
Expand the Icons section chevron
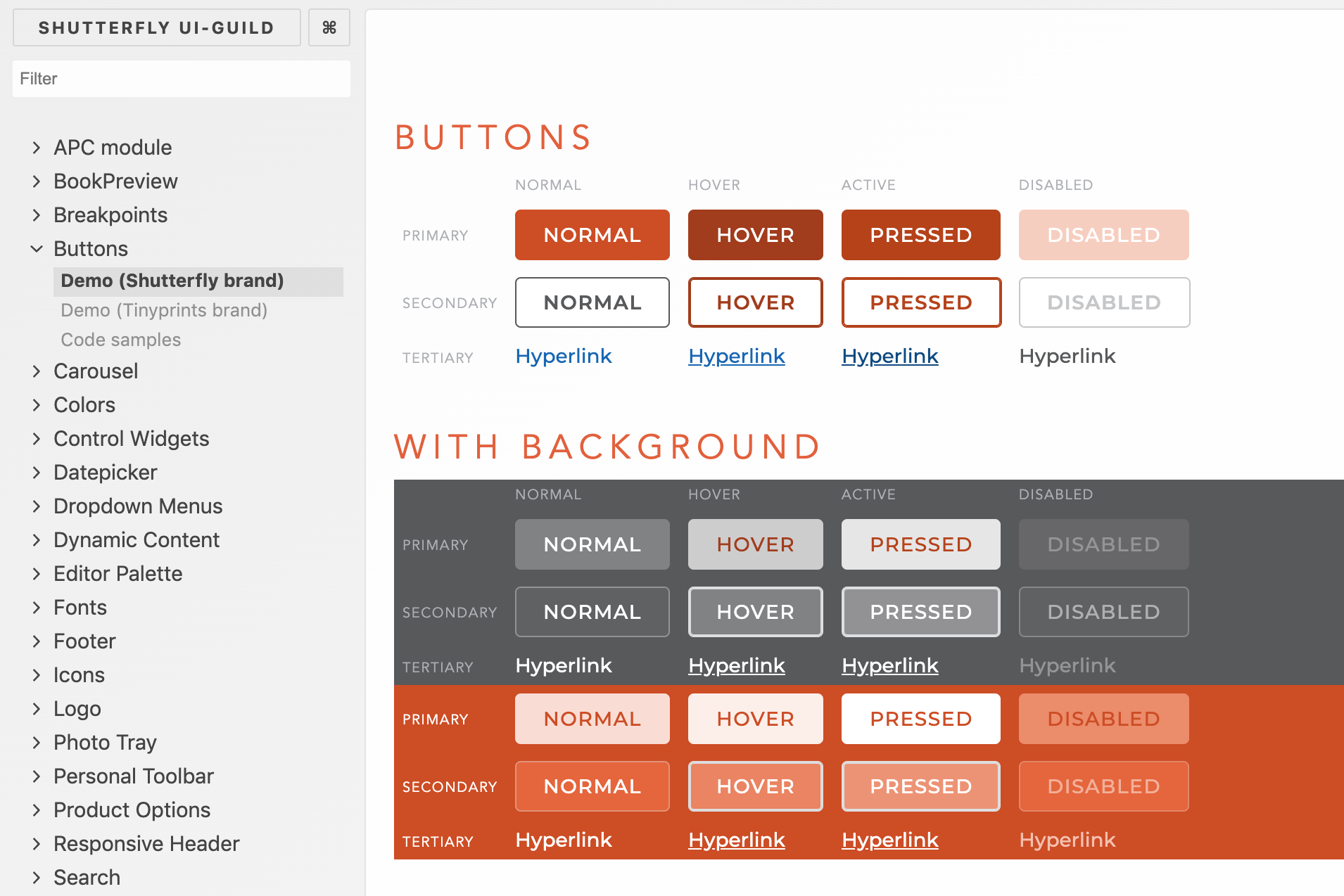click(37, 675)
